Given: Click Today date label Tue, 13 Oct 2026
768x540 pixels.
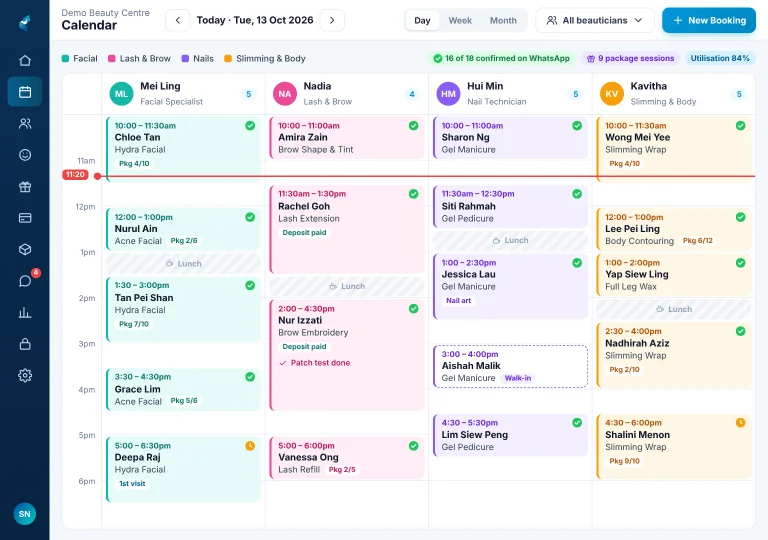Looking at the screenshot, I should click(255, 20).
